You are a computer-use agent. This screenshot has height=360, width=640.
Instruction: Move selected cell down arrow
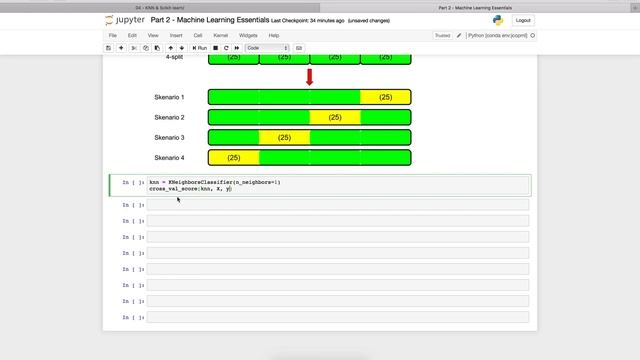coord(182,48)
